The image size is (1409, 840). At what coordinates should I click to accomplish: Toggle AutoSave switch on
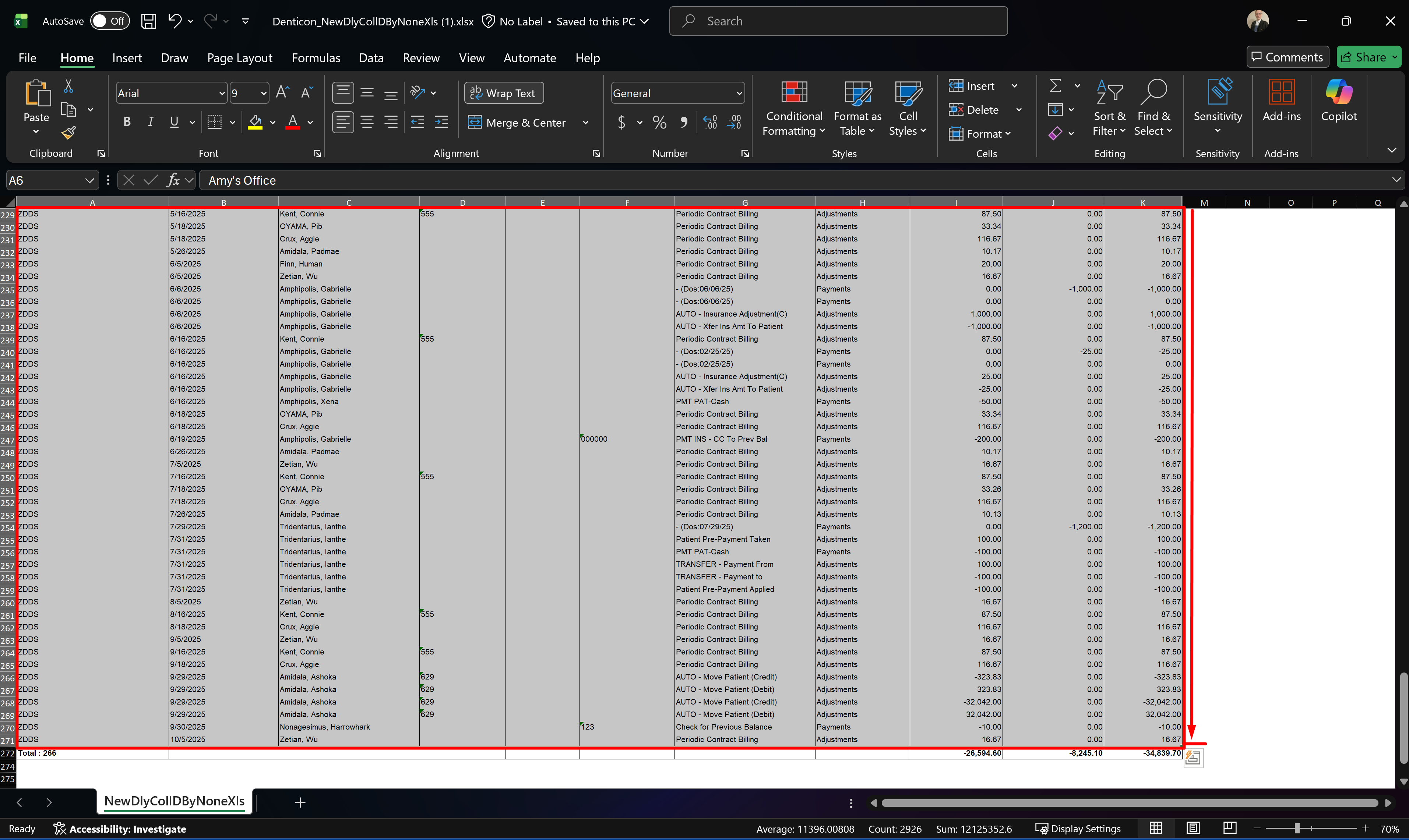coord(110,21)
